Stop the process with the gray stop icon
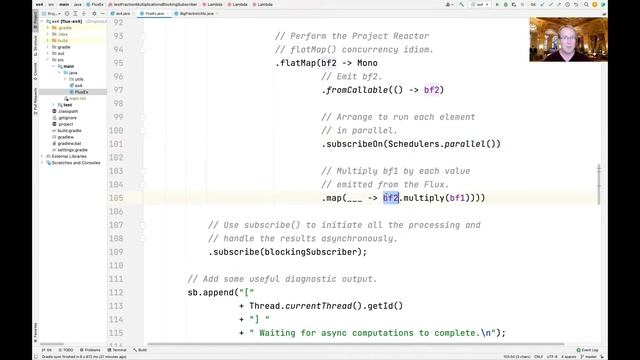This screenshot has width=640, height=360. point(522,4)
